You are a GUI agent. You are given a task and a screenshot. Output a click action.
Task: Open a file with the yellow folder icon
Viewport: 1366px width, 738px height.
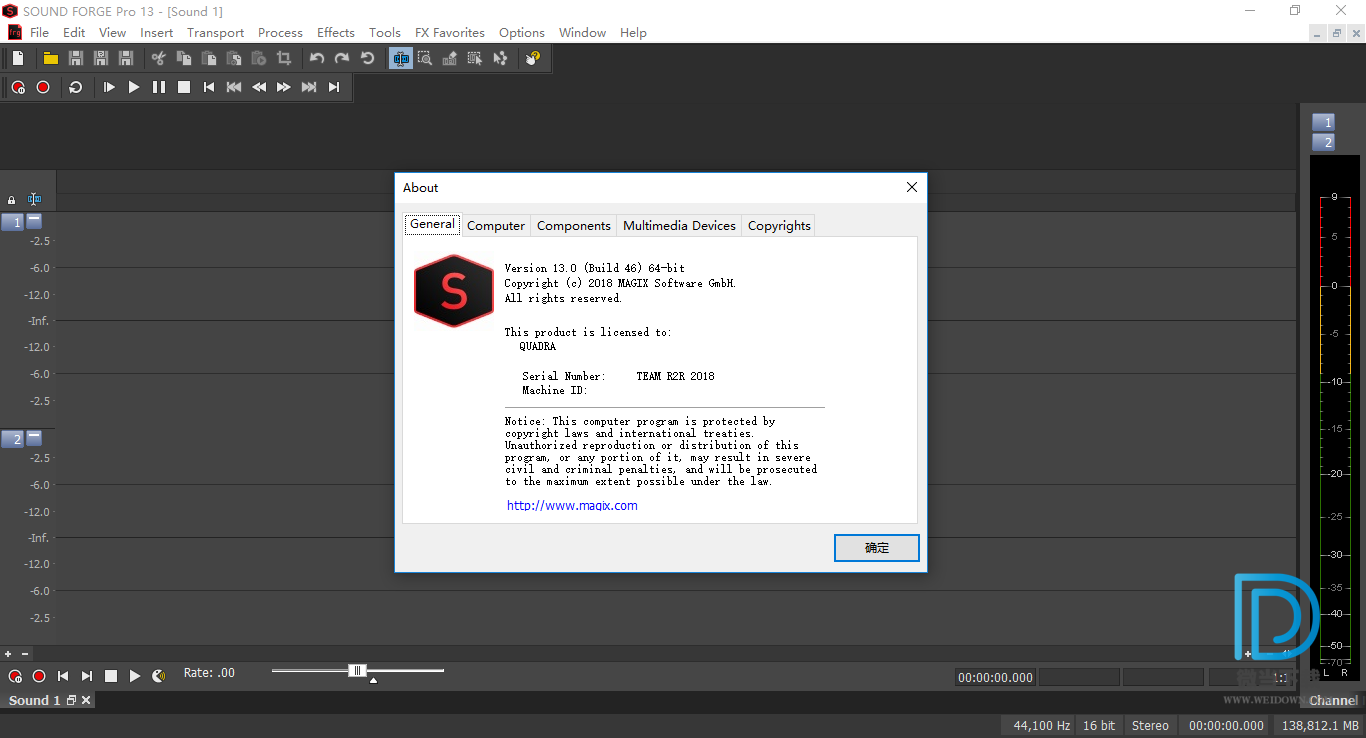tap(50, 59)
